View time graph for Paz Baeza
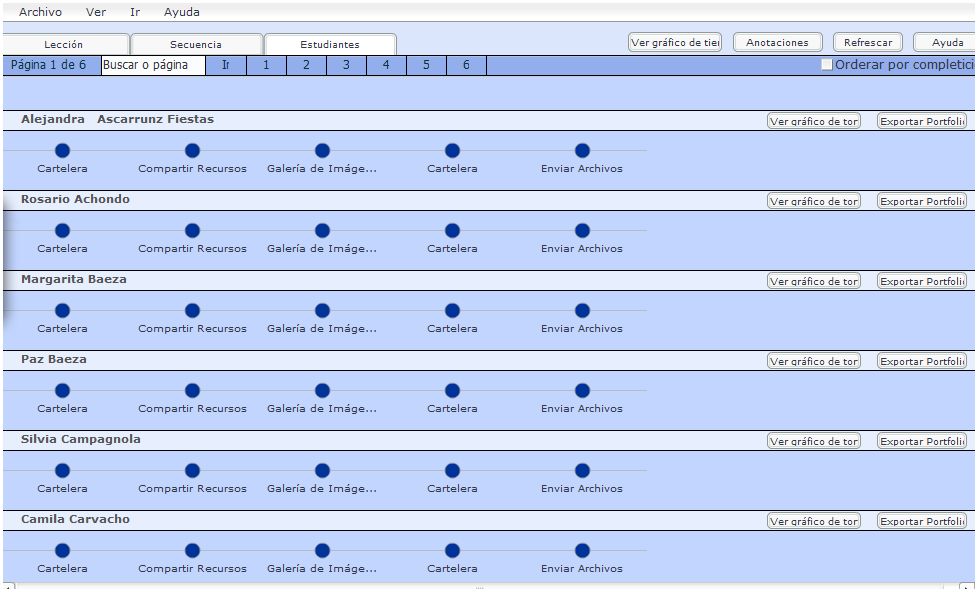The image size is (978, 592). pos(813,361)
